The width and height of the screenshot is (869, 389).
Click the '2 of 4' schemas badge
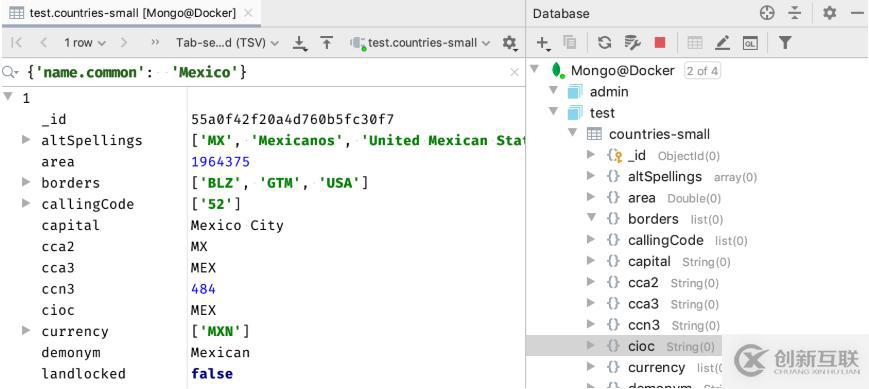coord(702,71)
